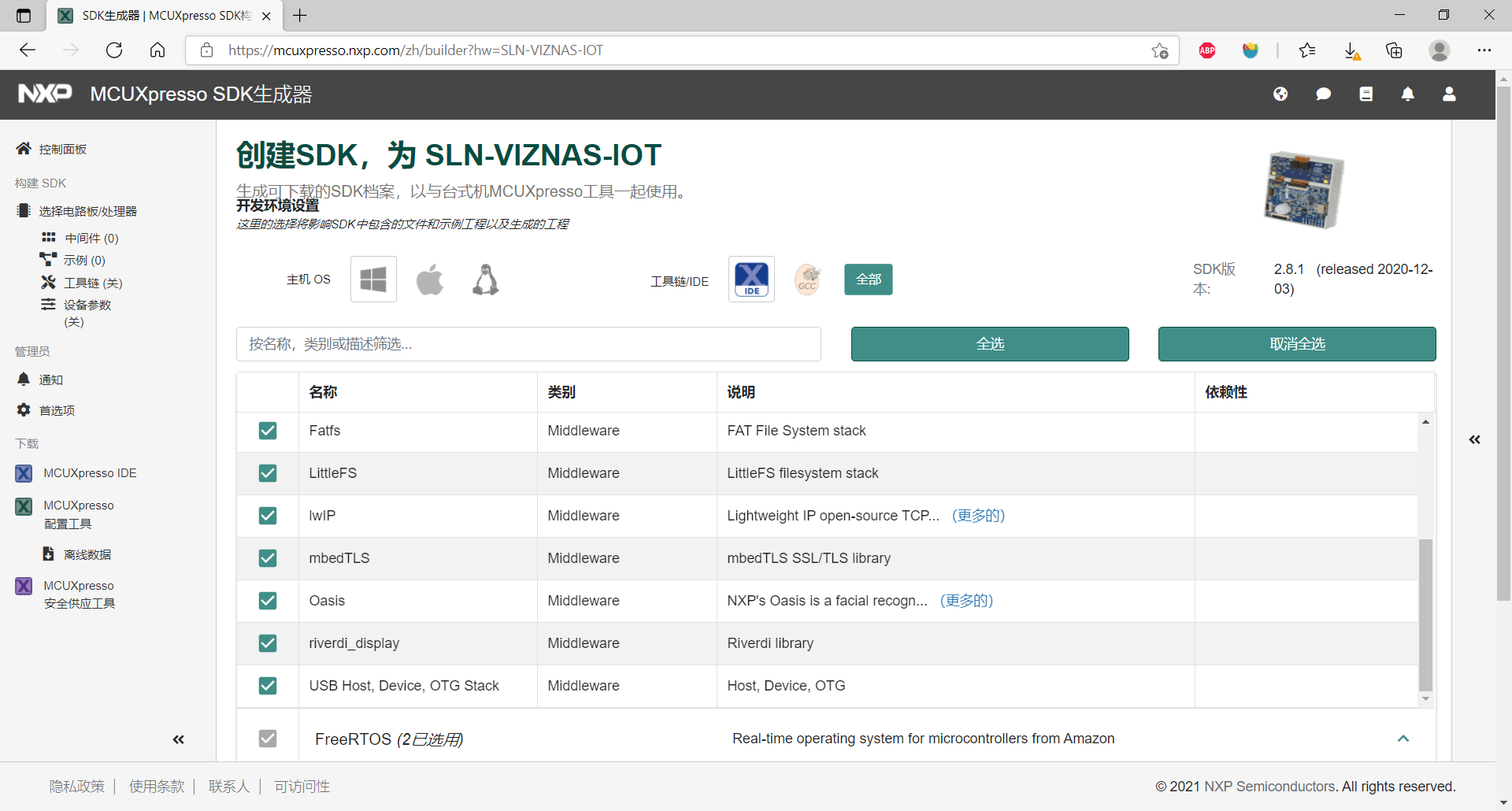The image size is (1512, 811).
Task: Open 中间件 (0) sidebar item
Action: pyautogui.click(x=91, y=238)
